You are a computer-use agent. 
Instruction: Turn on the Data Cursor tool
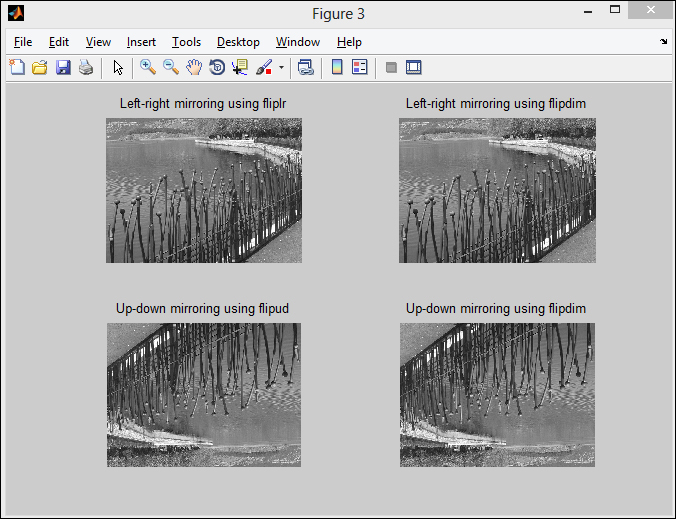tap(240, 68)
